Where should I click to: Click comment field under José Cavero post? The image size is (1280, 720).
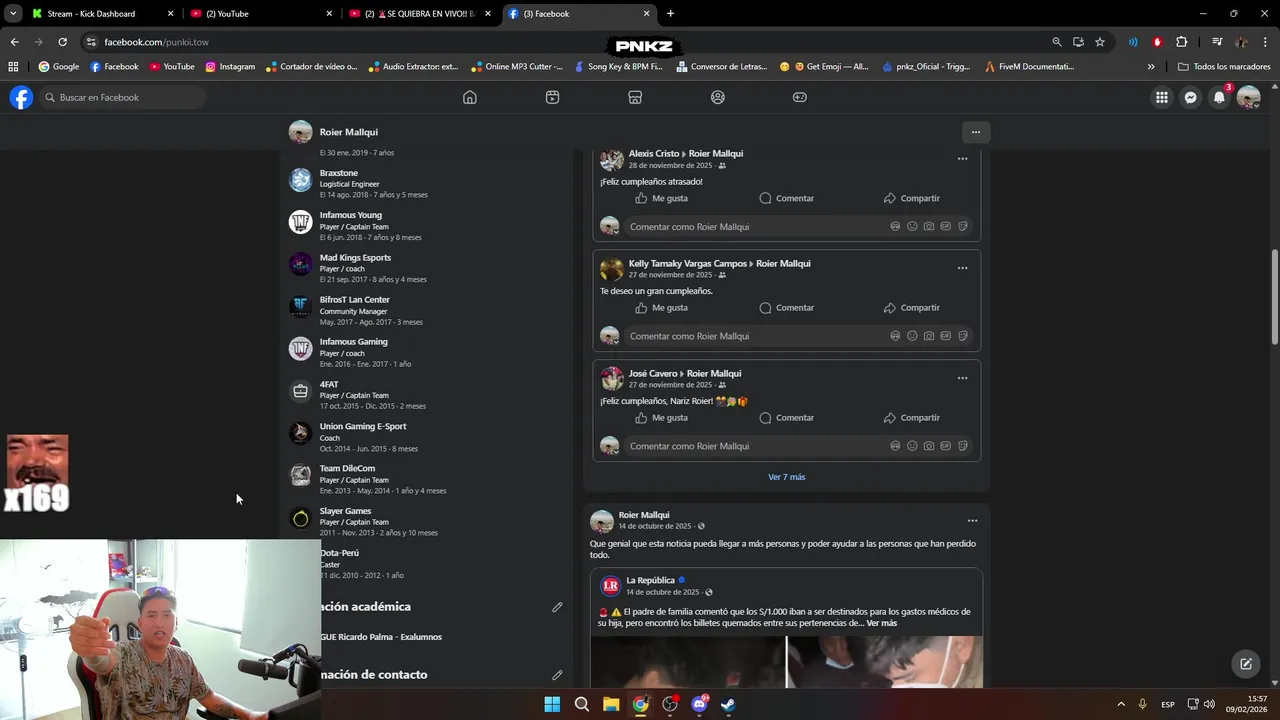pos(799,446)
